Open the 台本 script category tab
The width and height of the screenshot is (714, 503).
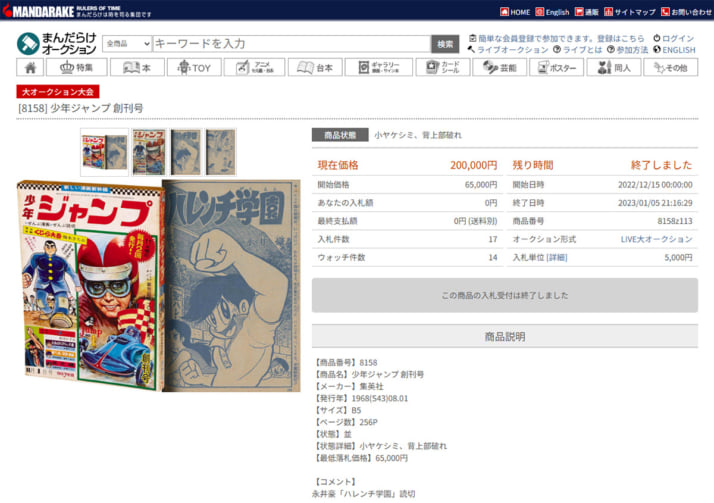[315, 67]
